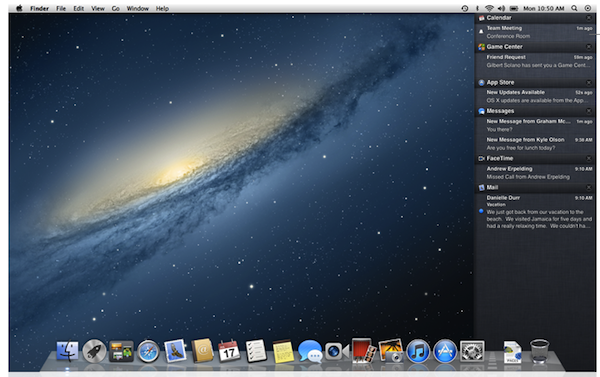This screenshot has height=377, width=600.
Task: Open Danielle Durr Vacation mail notification
Action: pyautogui.click(x=535, y=212)
